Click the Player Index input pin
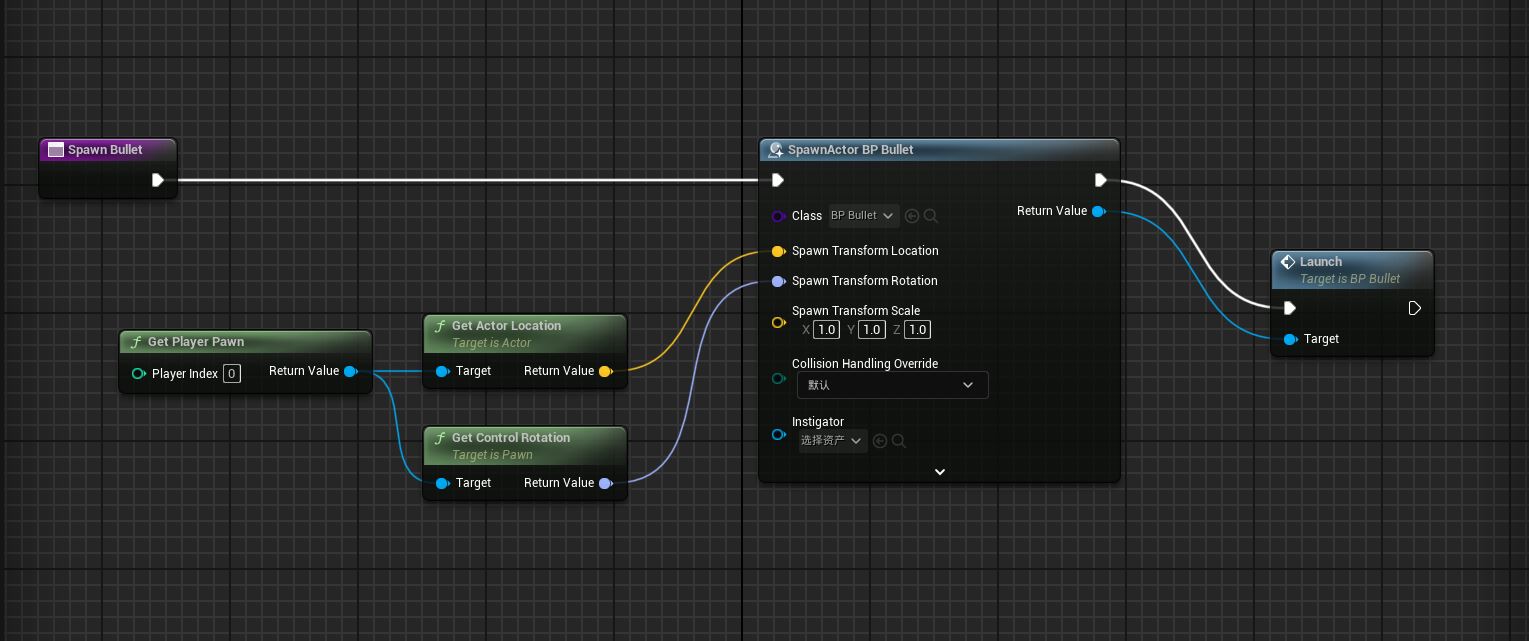1529x641 pixels. [x=138, y=374]
